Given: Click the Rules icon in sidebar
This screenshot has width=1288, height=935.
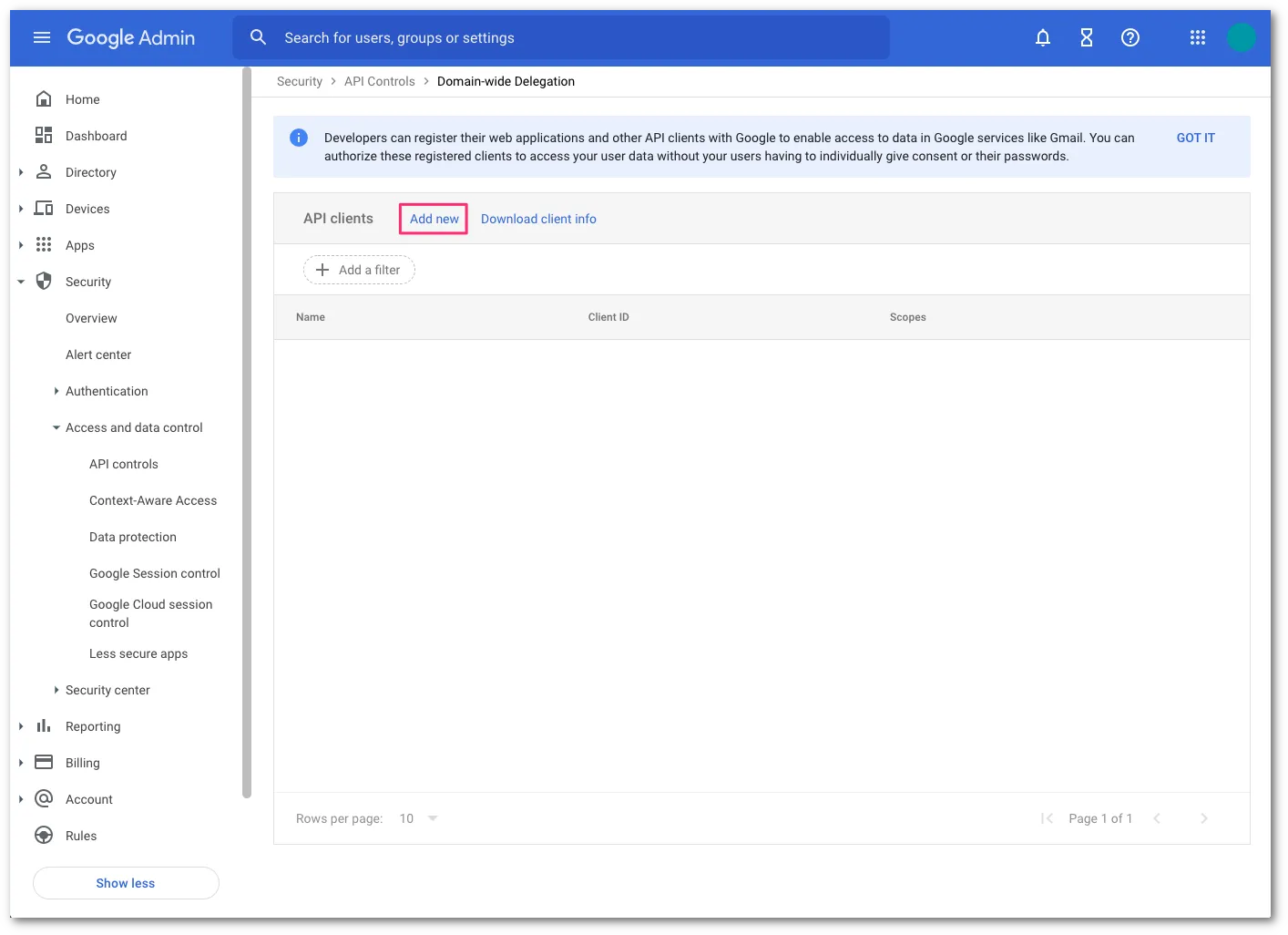Looking at the screenshot, I should coord(44,836).
